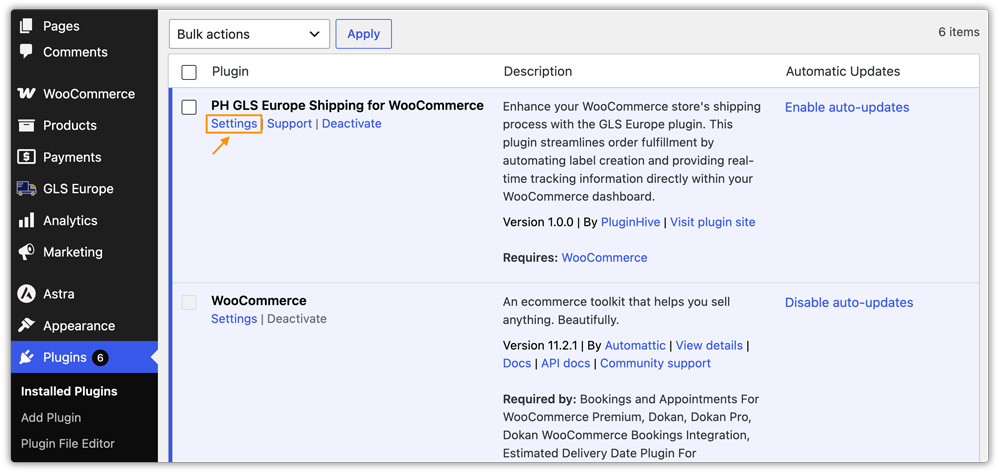The height and width of the screenshot is (472, 1000).
Task: Click the WooCommerce logo icon in sidebar
Action: coord(26,94)
